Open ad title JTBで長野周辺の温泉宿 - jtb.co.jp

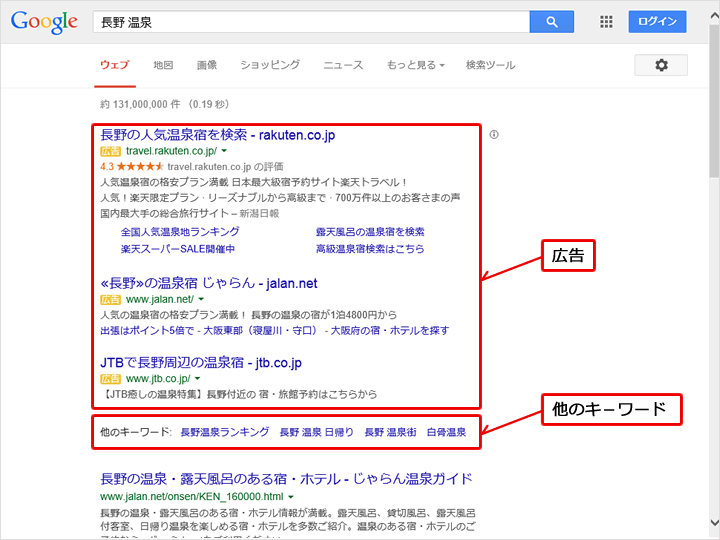201,362
